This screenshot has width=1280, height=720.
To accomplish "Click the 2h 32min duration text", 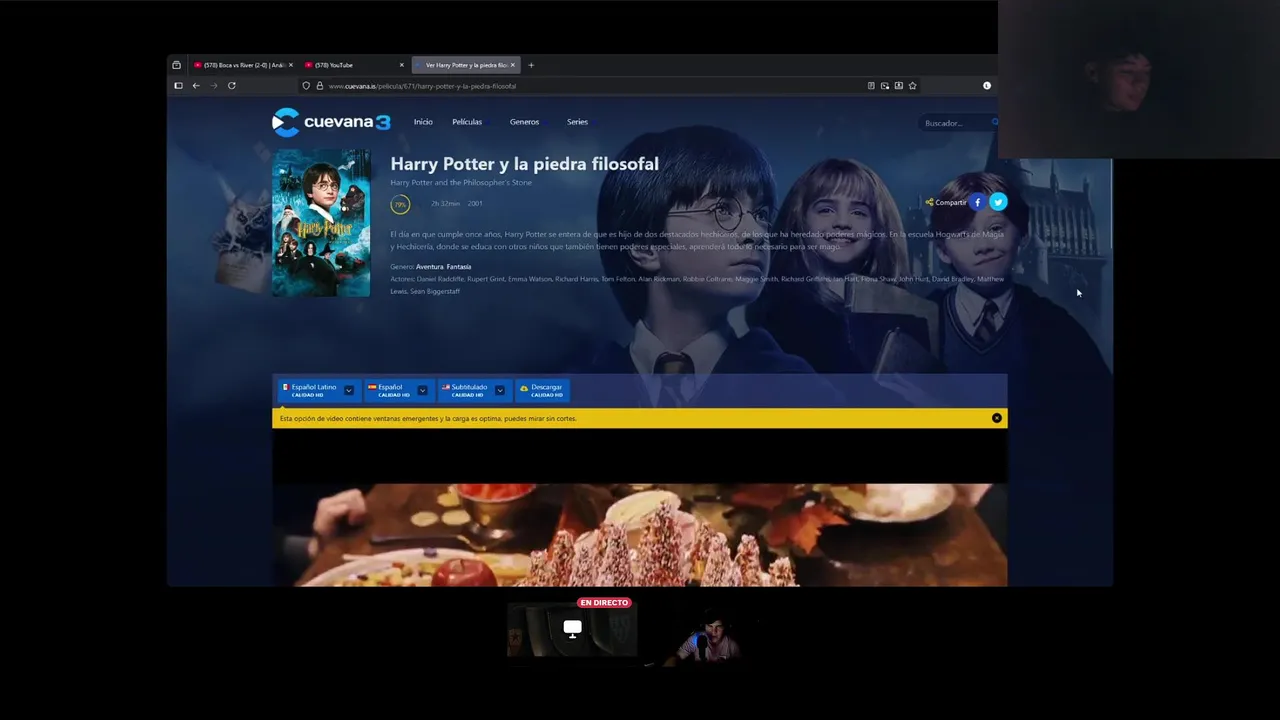I will tap(445, 204).
